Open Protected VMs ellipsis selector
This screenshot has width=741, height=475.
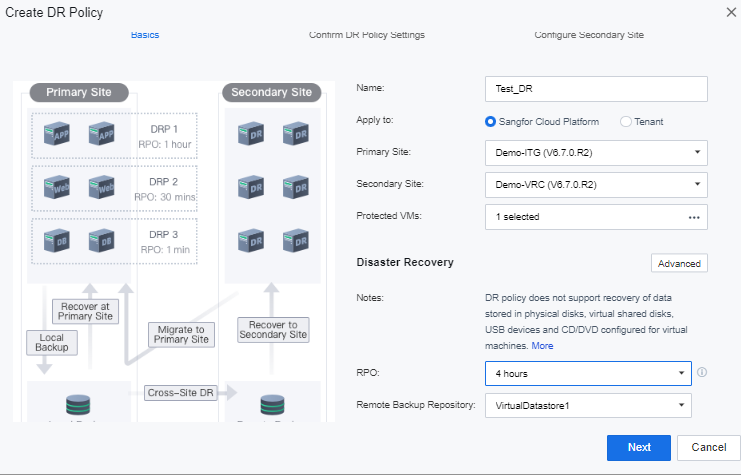pyautogui.click(x=694, y=217)
